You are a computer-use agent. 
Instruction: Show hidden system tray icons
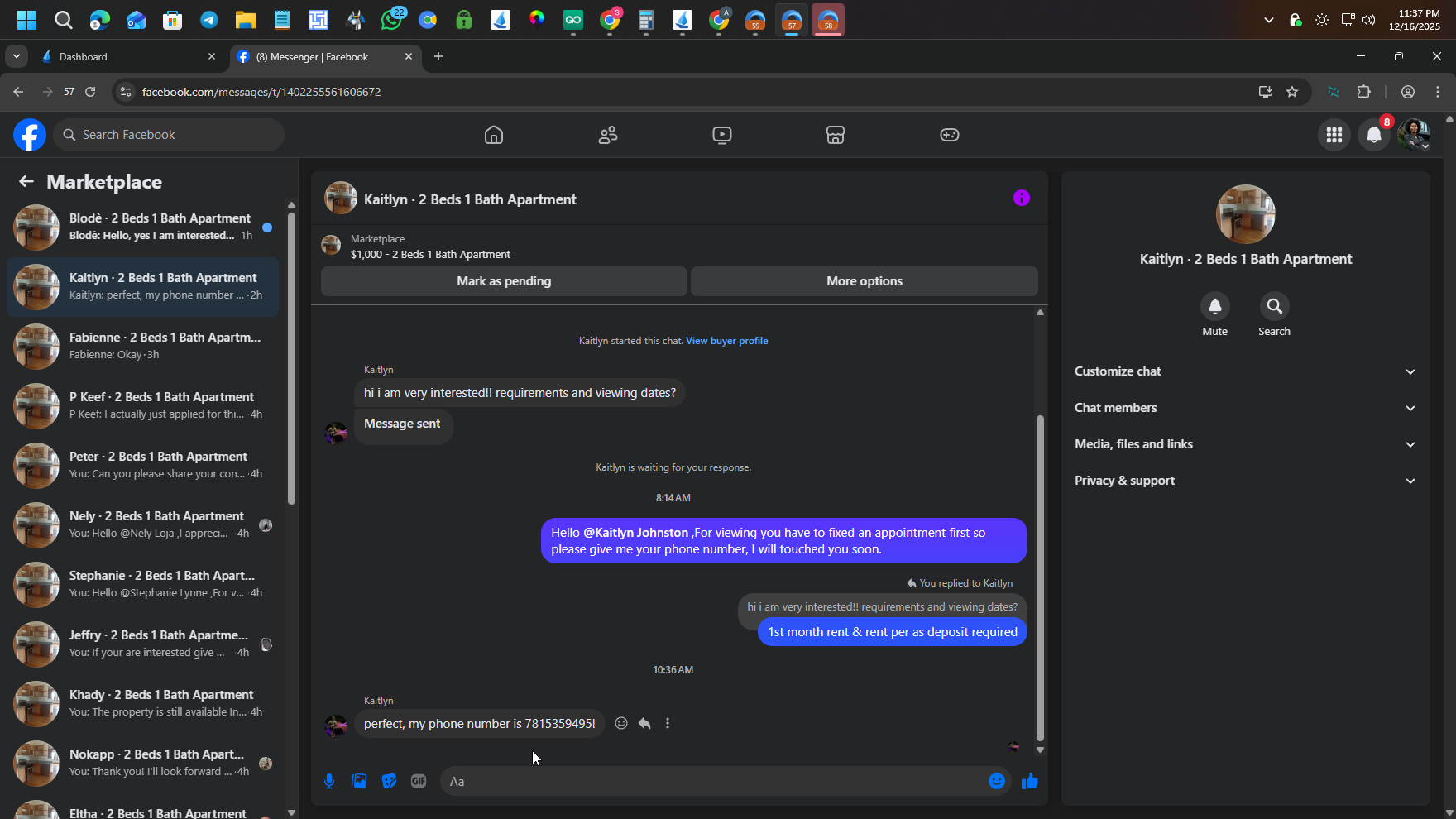(x=1268, y=20)
